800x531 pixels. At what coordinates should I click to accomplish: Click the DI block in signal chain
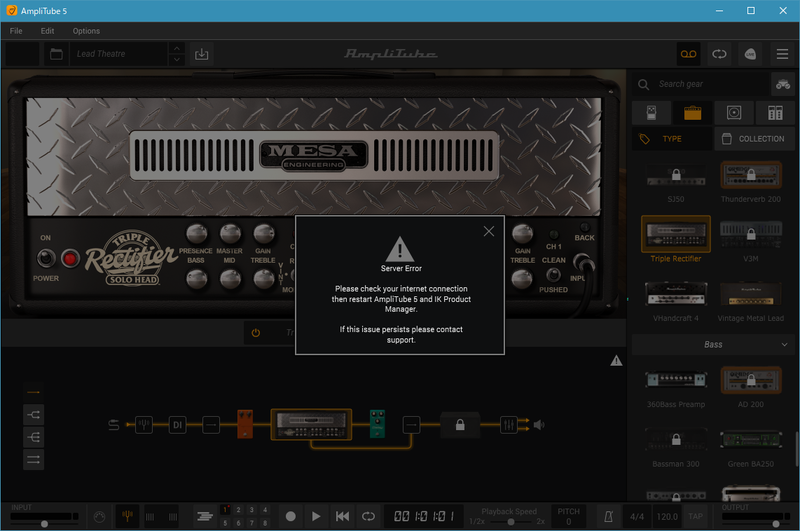pos(177,424)
